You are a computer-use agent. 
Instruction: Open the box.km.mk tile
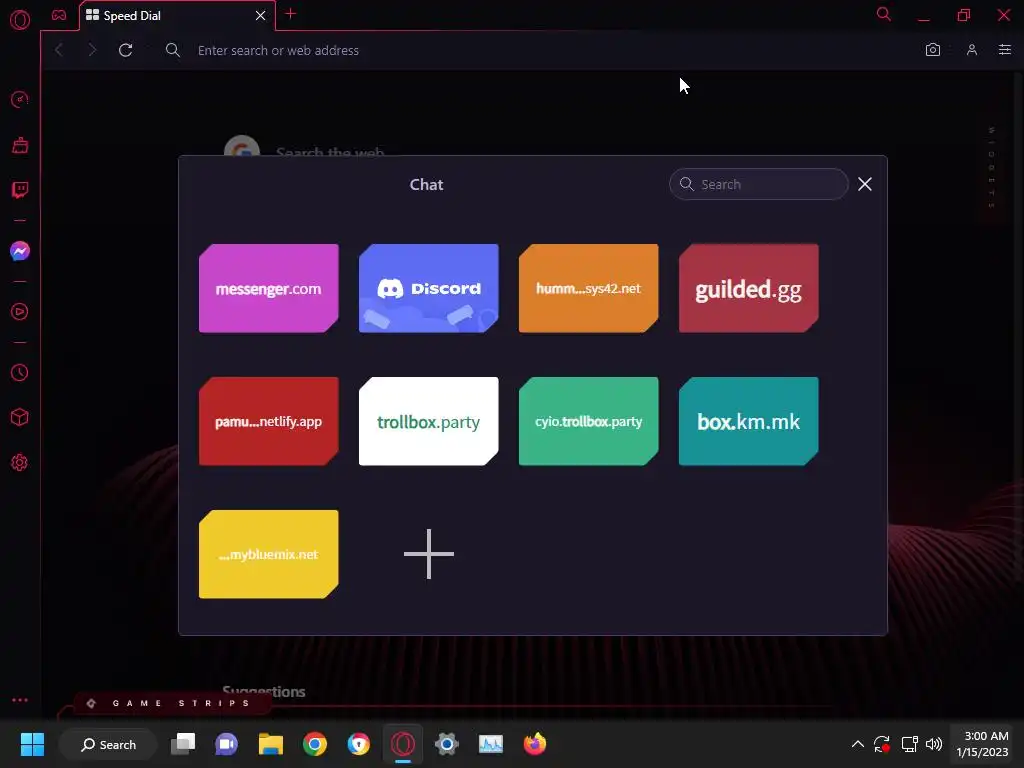[748, 421]
